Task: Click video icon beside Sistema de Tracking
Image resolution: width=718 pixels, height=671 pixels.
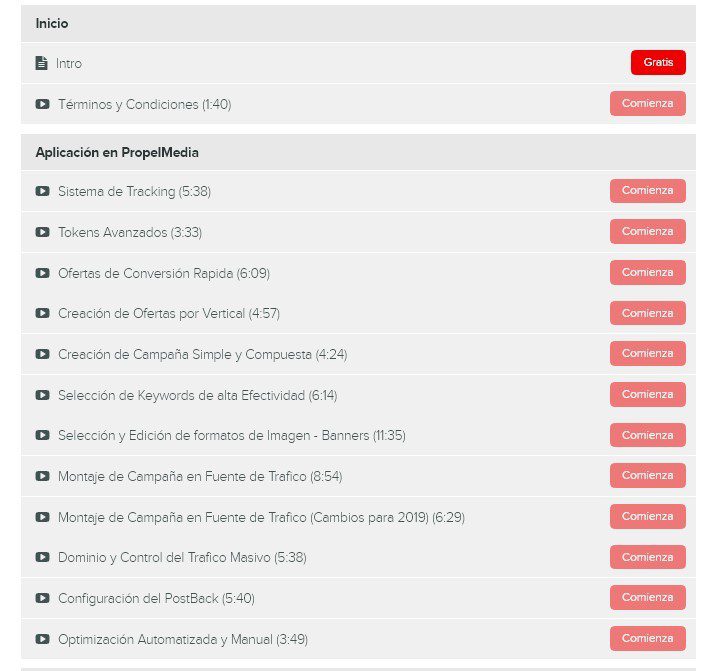Action: pyautogui.click(x=43, y=191)
